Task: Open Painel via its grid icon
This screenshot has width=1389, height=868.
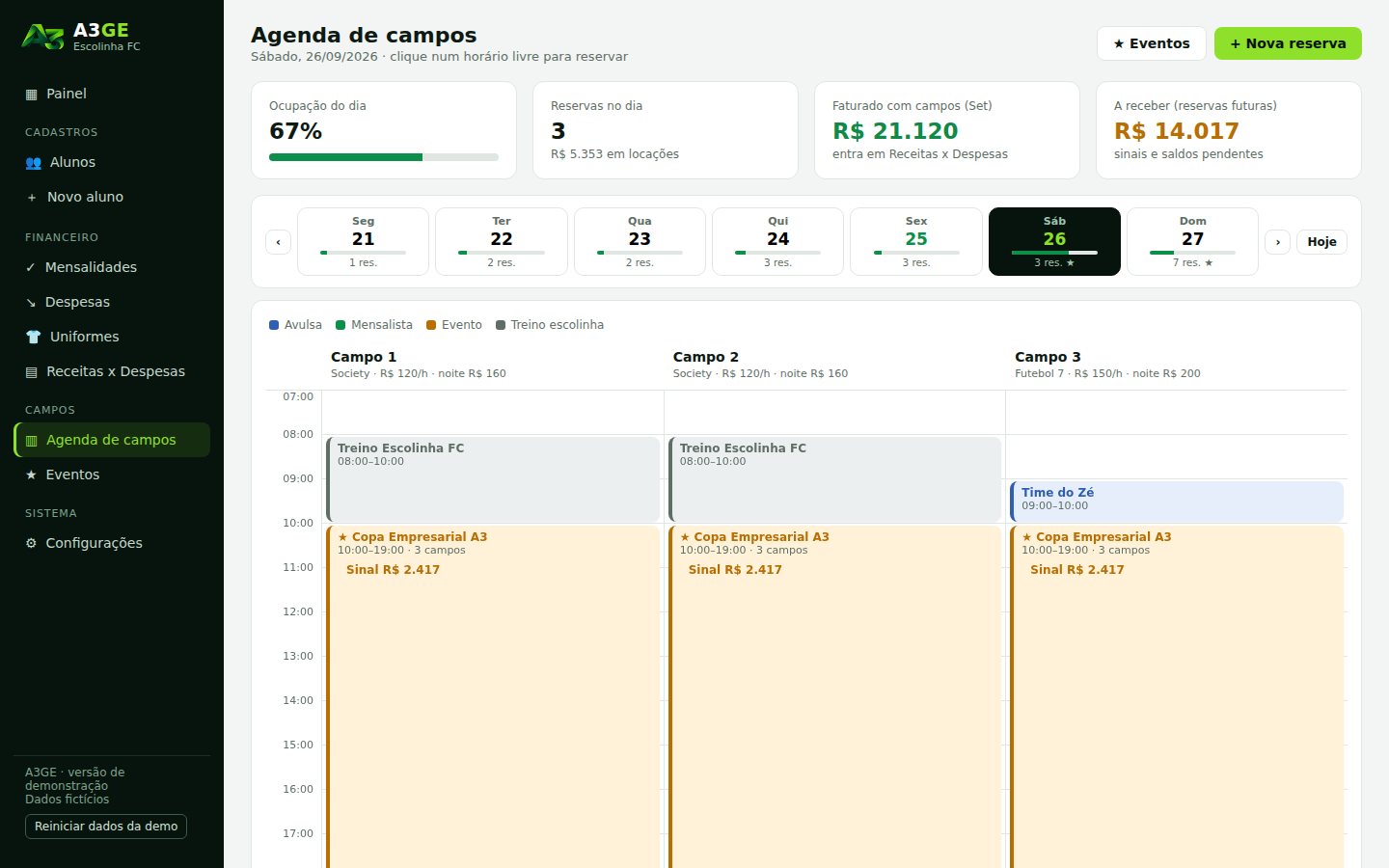Action: coord(32,95)
